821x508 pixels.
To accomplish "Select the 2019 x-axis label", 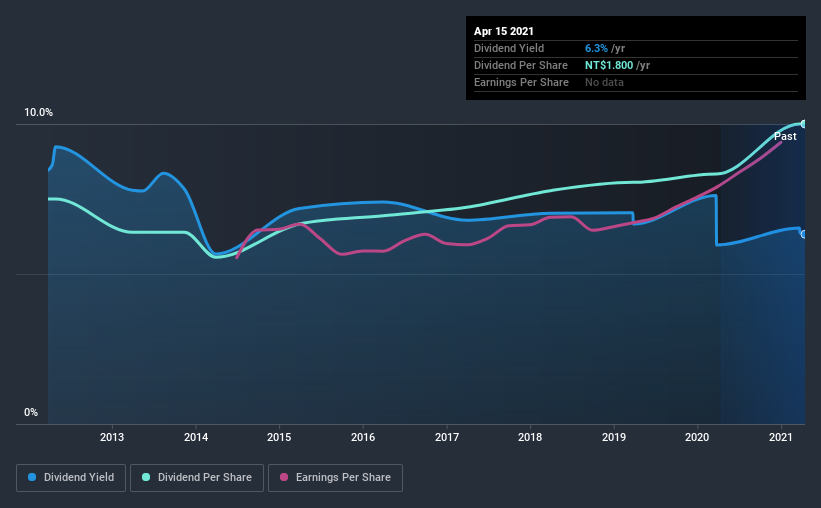I will [x=614, y=437].
